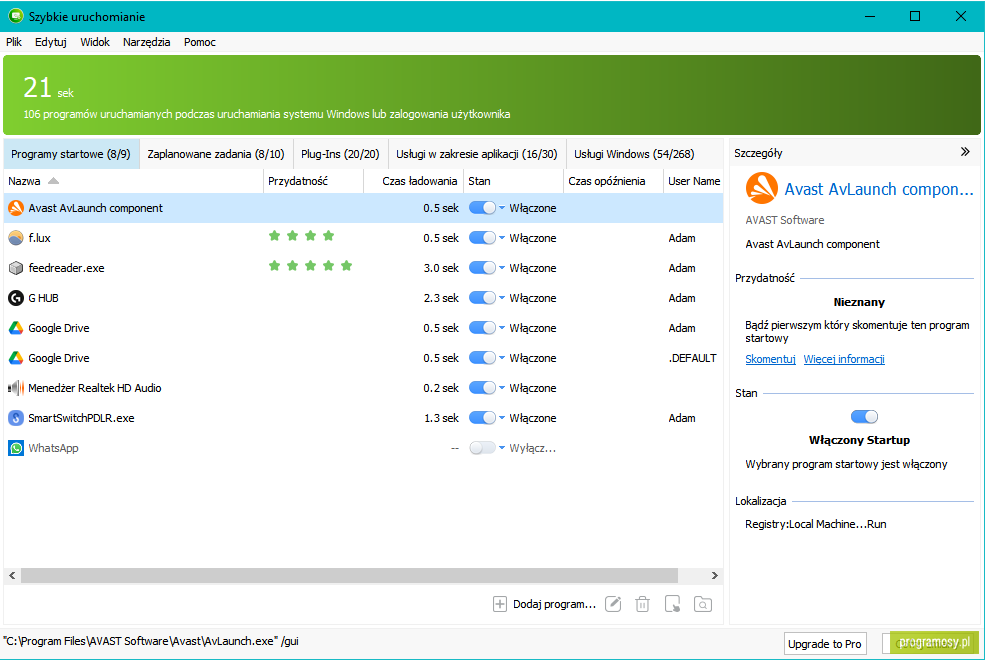Click the Stan column header

[513, 181]
